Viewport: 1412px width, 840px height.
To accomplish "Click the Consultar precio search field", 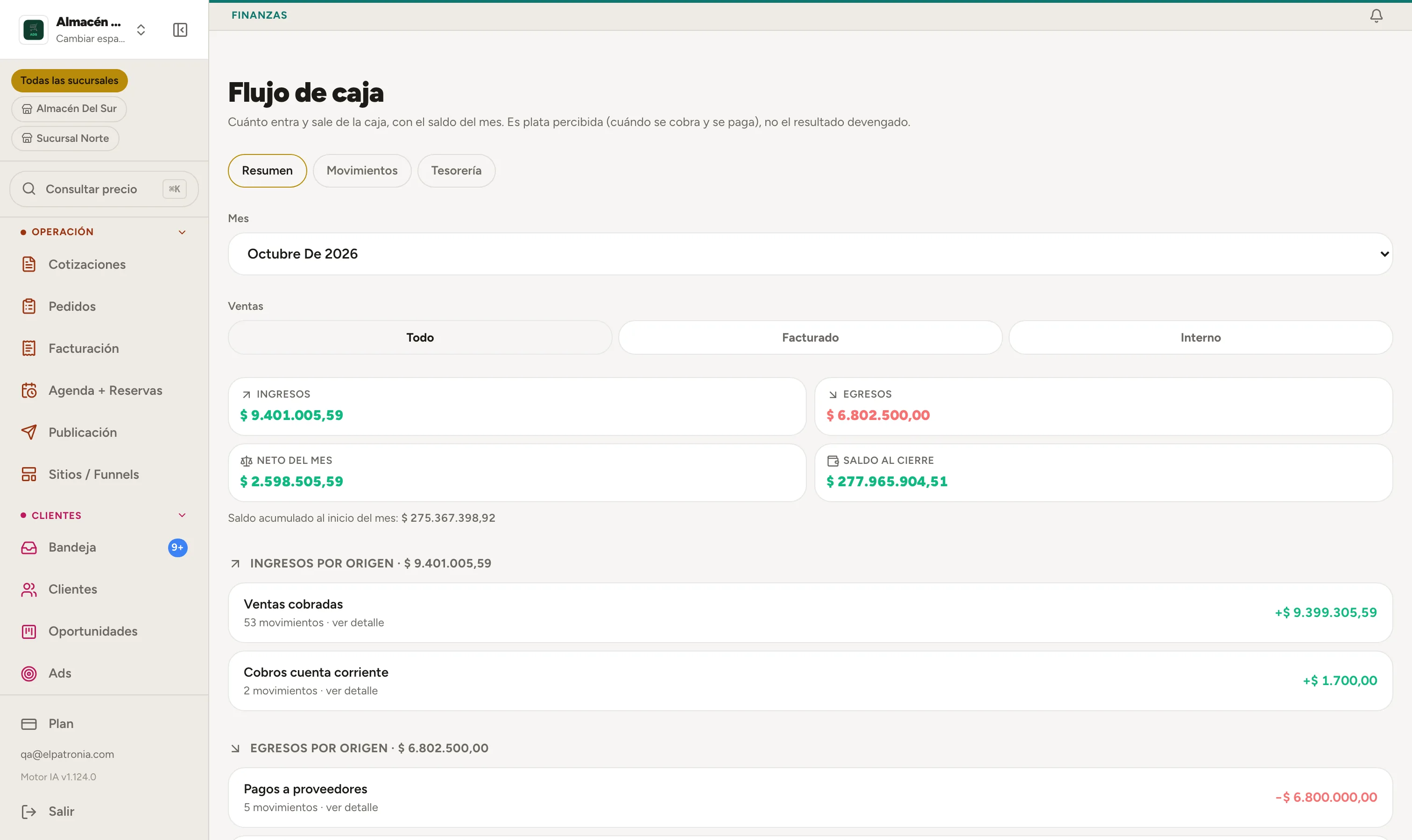I will tap(104, 189).
